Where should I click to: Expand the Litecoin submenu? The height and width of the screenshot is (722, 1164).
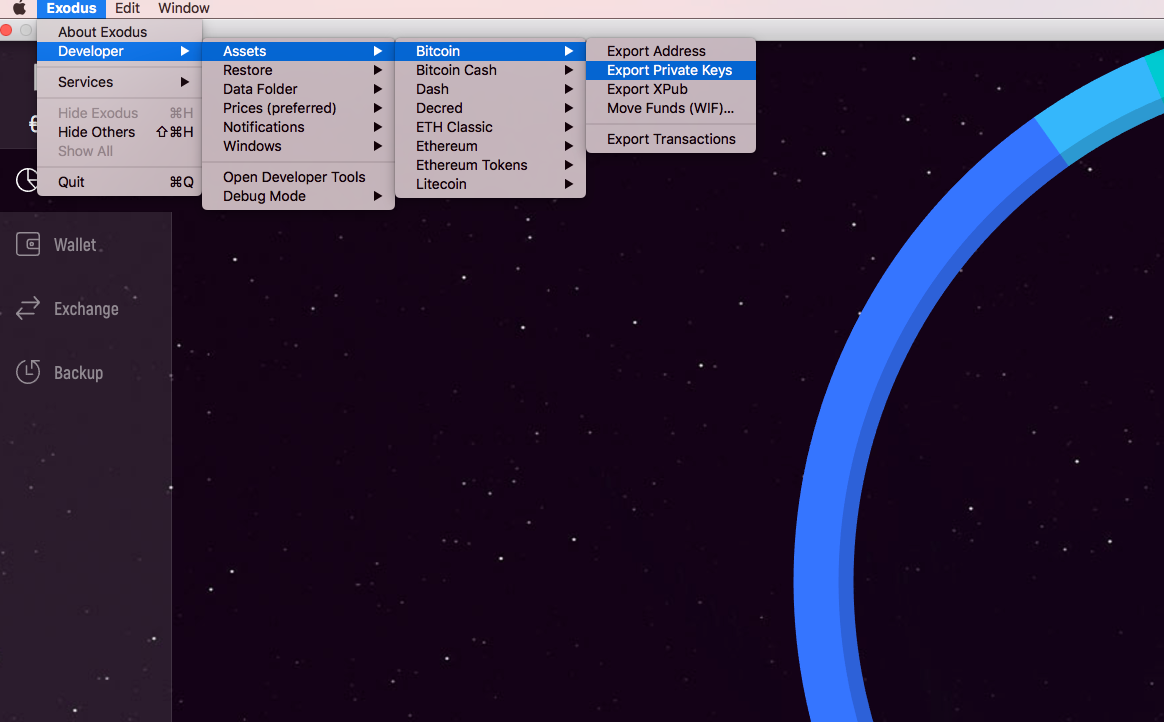coord(491,184)
